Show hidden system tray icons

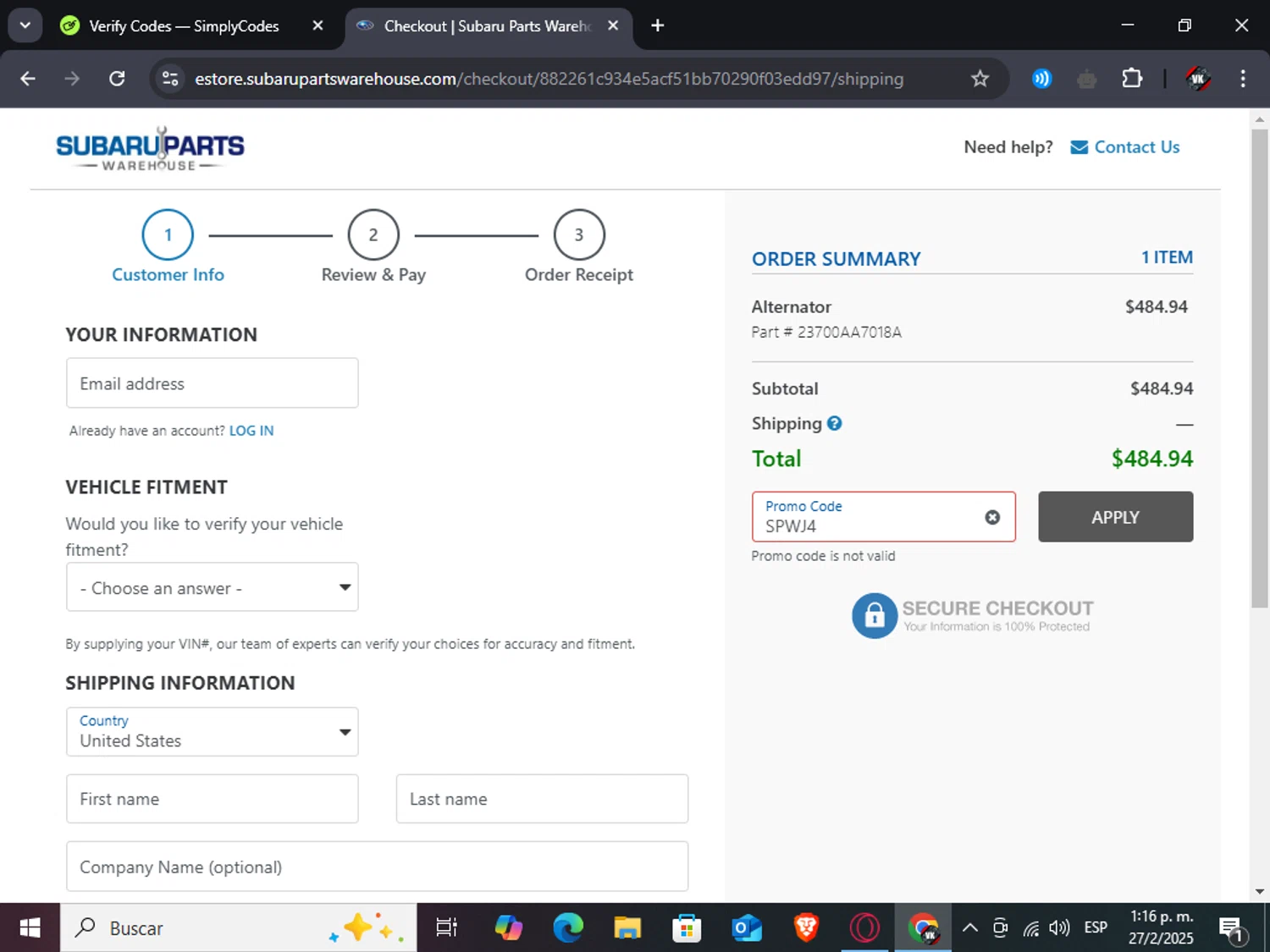(970, 928)
